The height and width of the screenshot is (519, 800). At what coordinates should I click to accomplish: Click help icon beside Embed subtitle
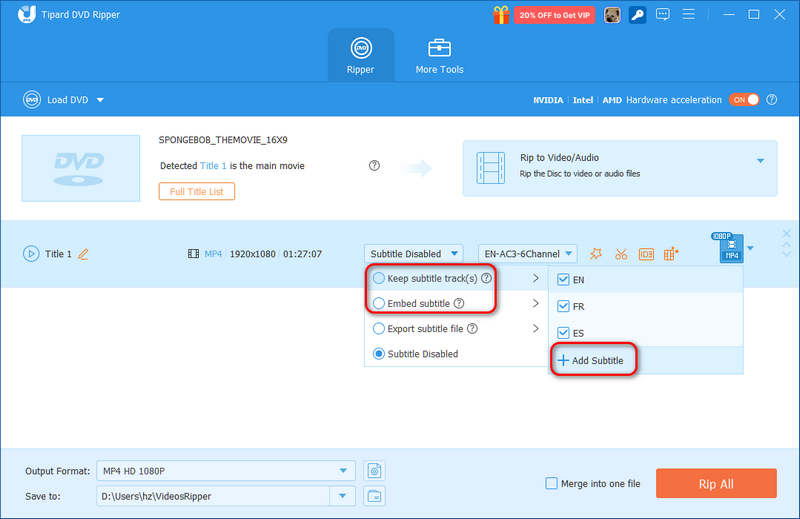(x=459, y=303)
